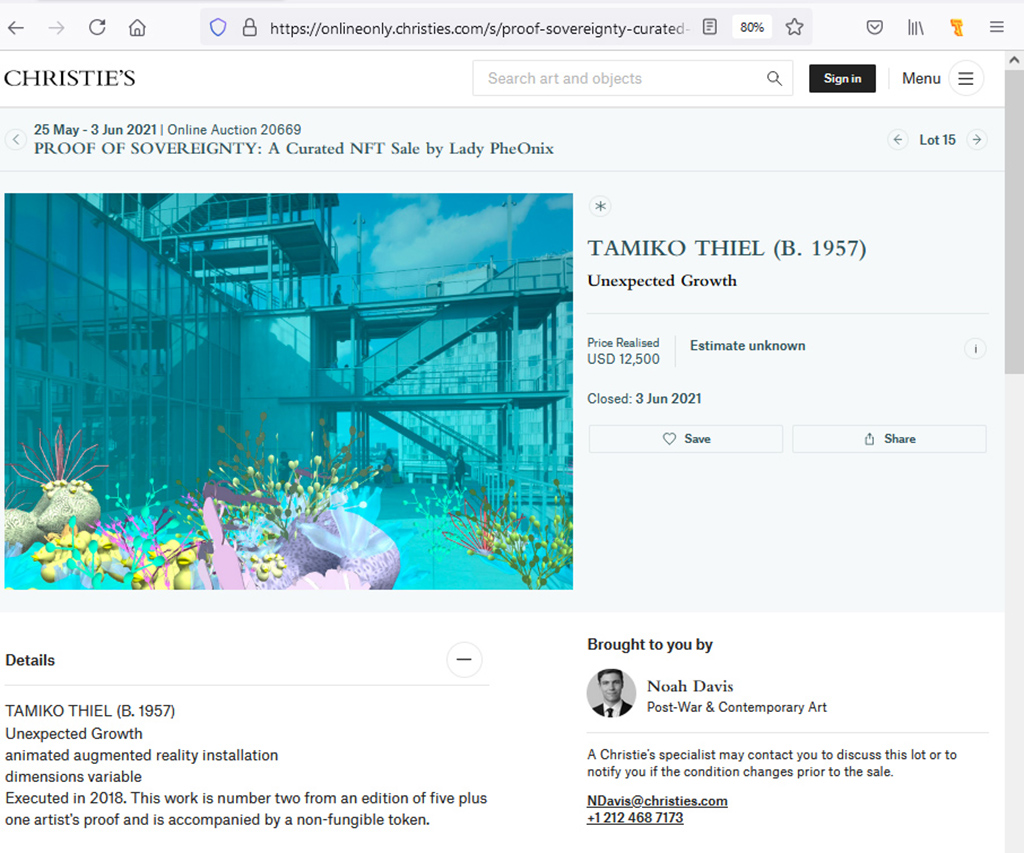
Task: Open Christie's hamburger Menu
Action: coord(966,78)
